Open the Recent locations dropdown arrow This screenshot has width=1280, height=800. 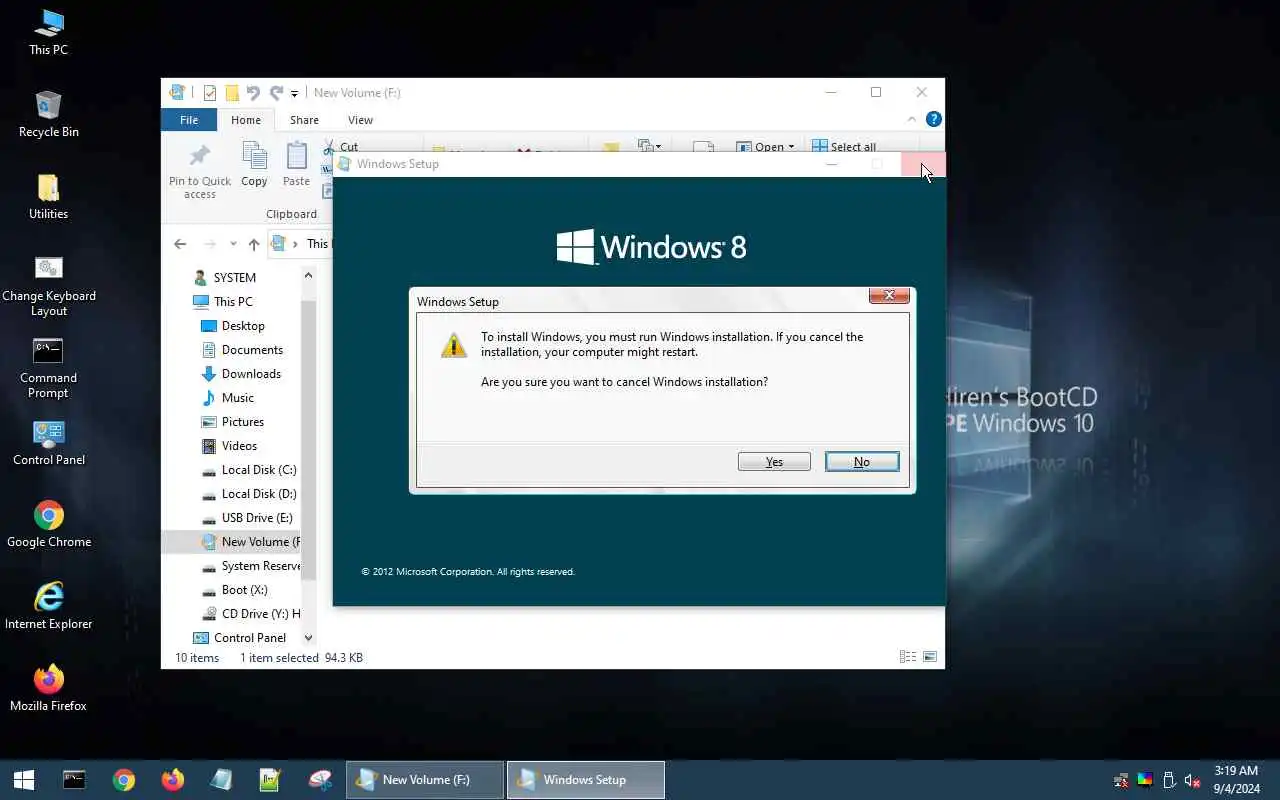coord(233,244)
